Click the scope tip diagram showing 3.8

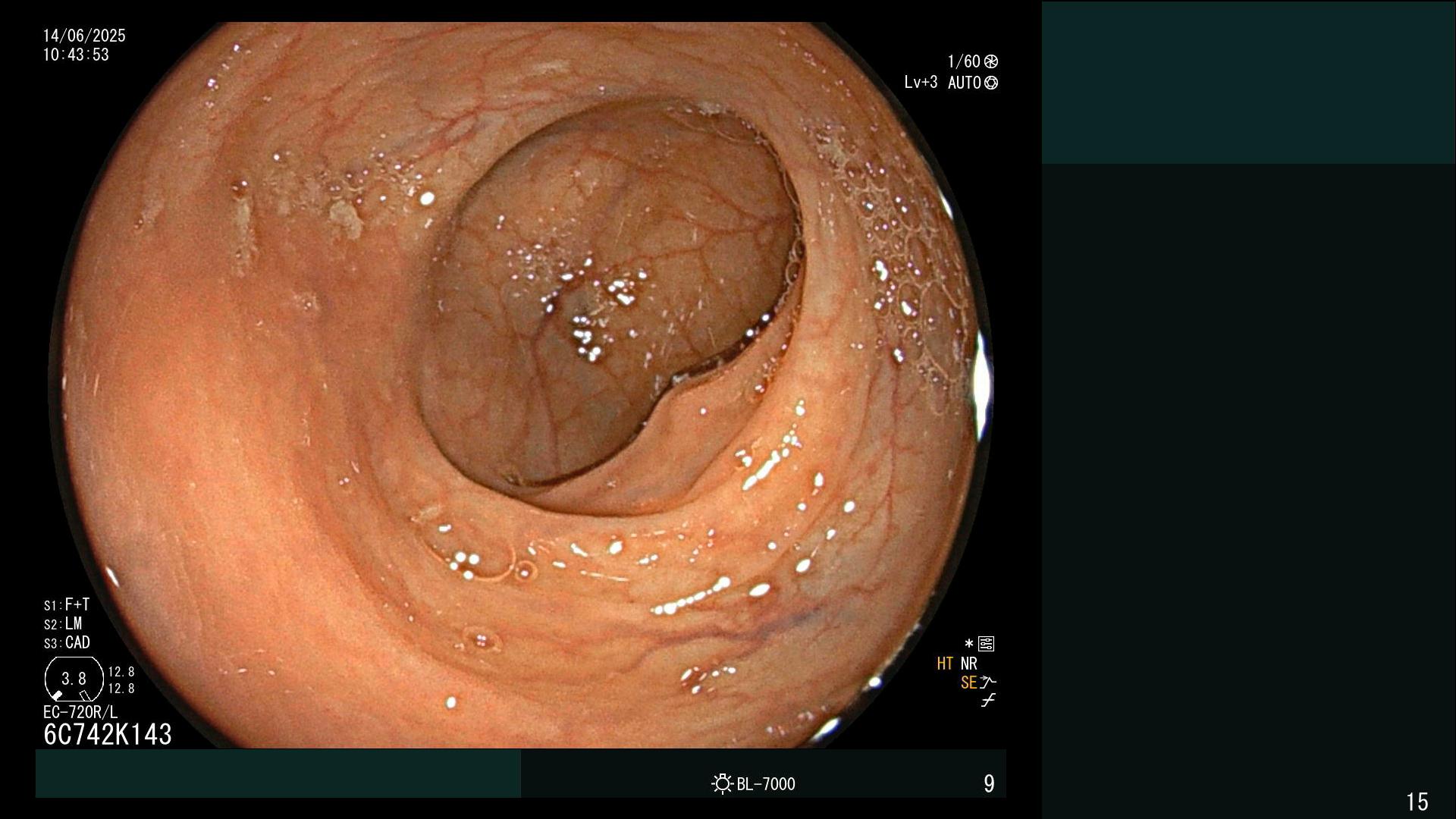pos(74,679)
